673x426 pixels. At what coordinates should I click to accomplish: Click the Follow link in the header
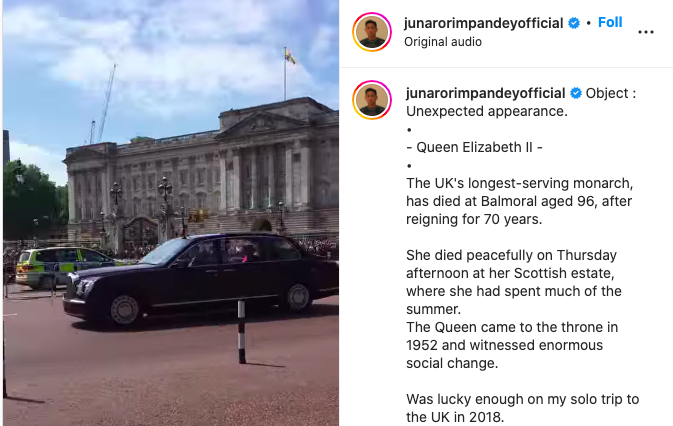coord(610,22)
